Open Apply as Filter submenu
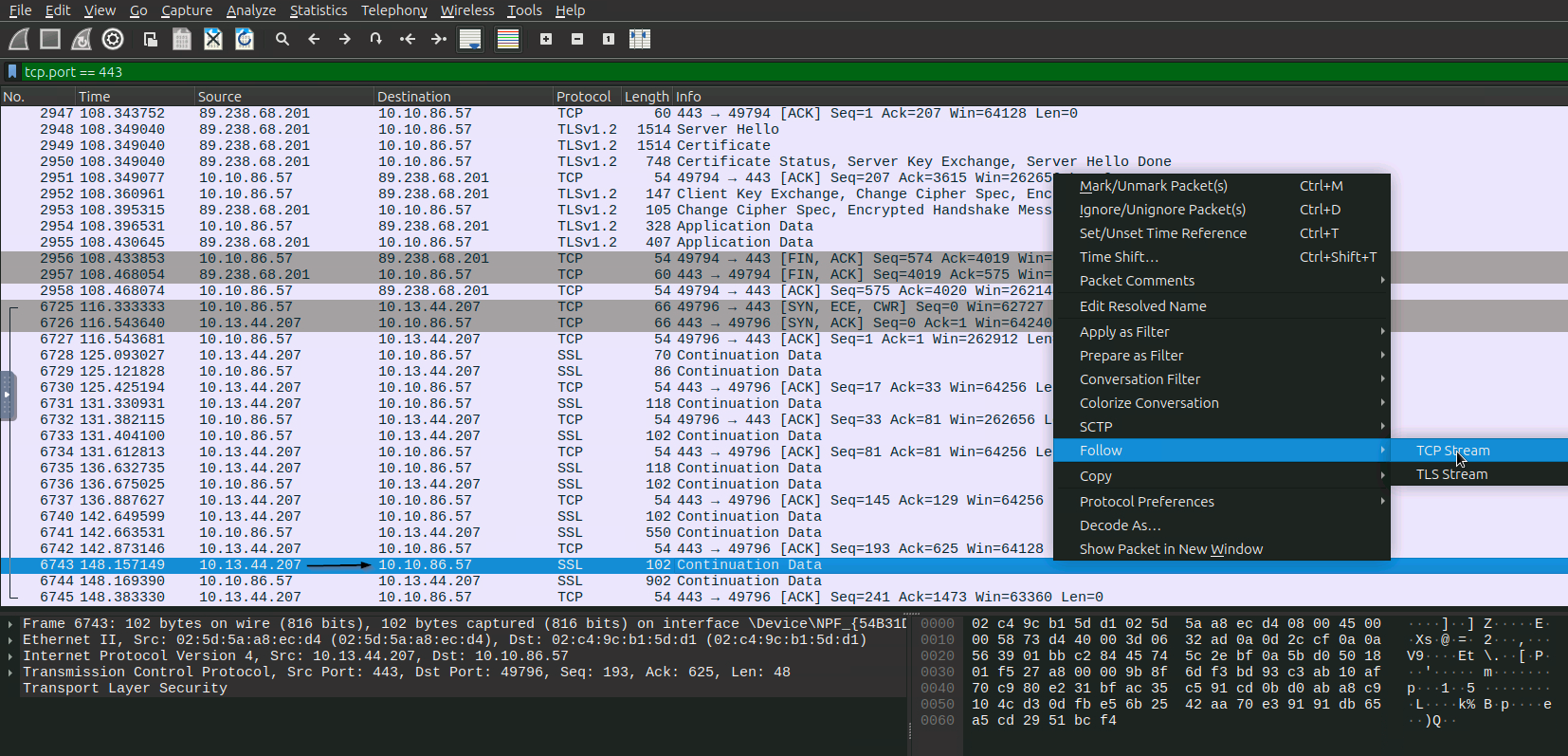Viewport: 1568px width, 756px height. [1124, 332]
